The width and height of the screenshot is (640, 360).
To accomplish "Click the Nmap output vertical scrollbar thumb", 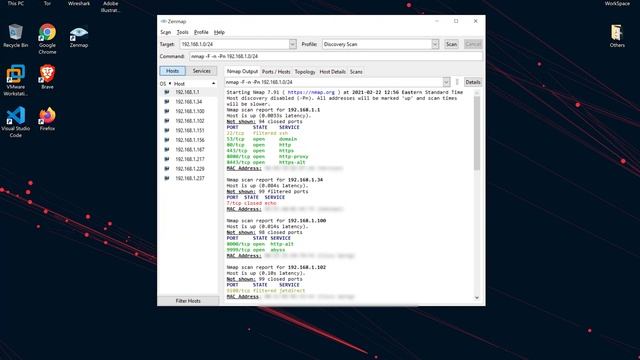I will pyautogui.click(x=476, y=133).
